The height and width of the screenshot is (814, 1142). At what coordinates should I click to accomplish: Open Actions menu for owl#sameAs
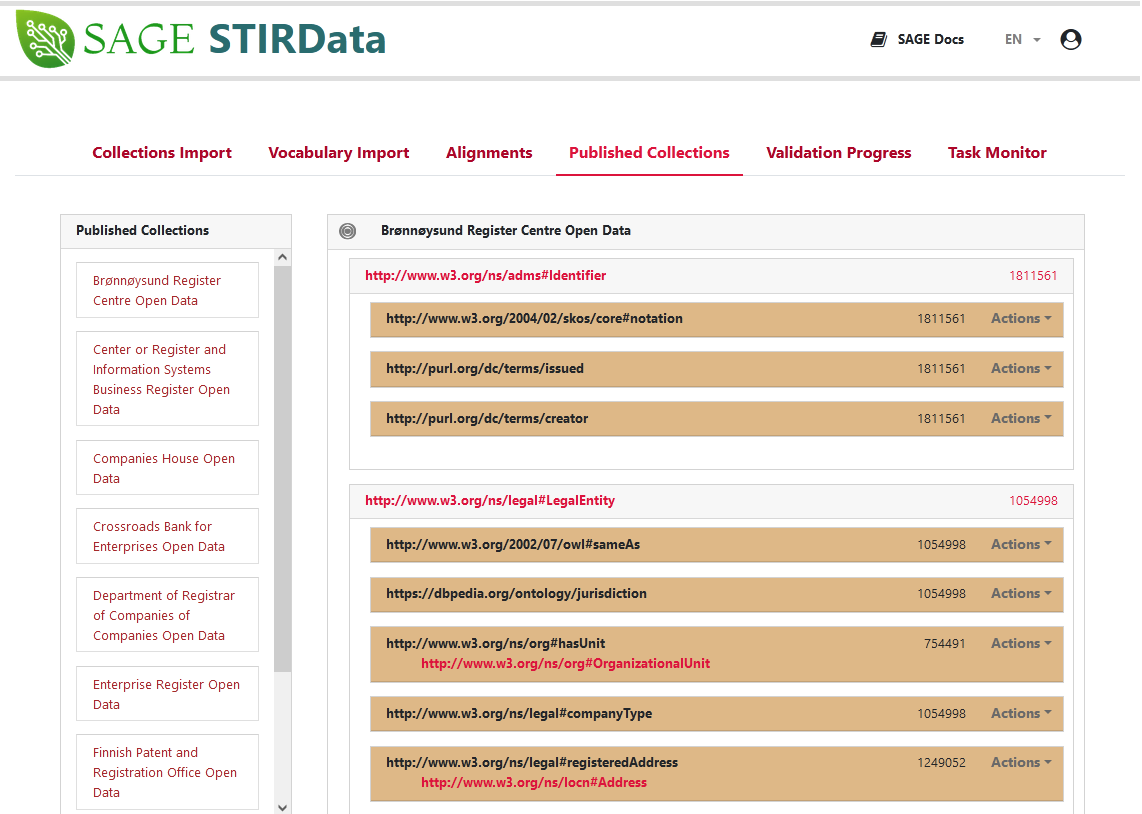[1021, 545]
